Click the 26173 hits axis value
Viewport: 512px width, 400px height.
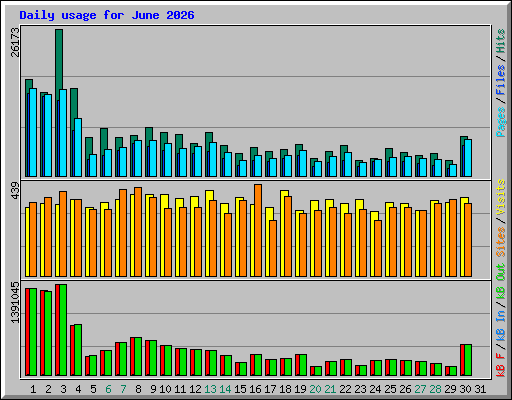point(15,43)
